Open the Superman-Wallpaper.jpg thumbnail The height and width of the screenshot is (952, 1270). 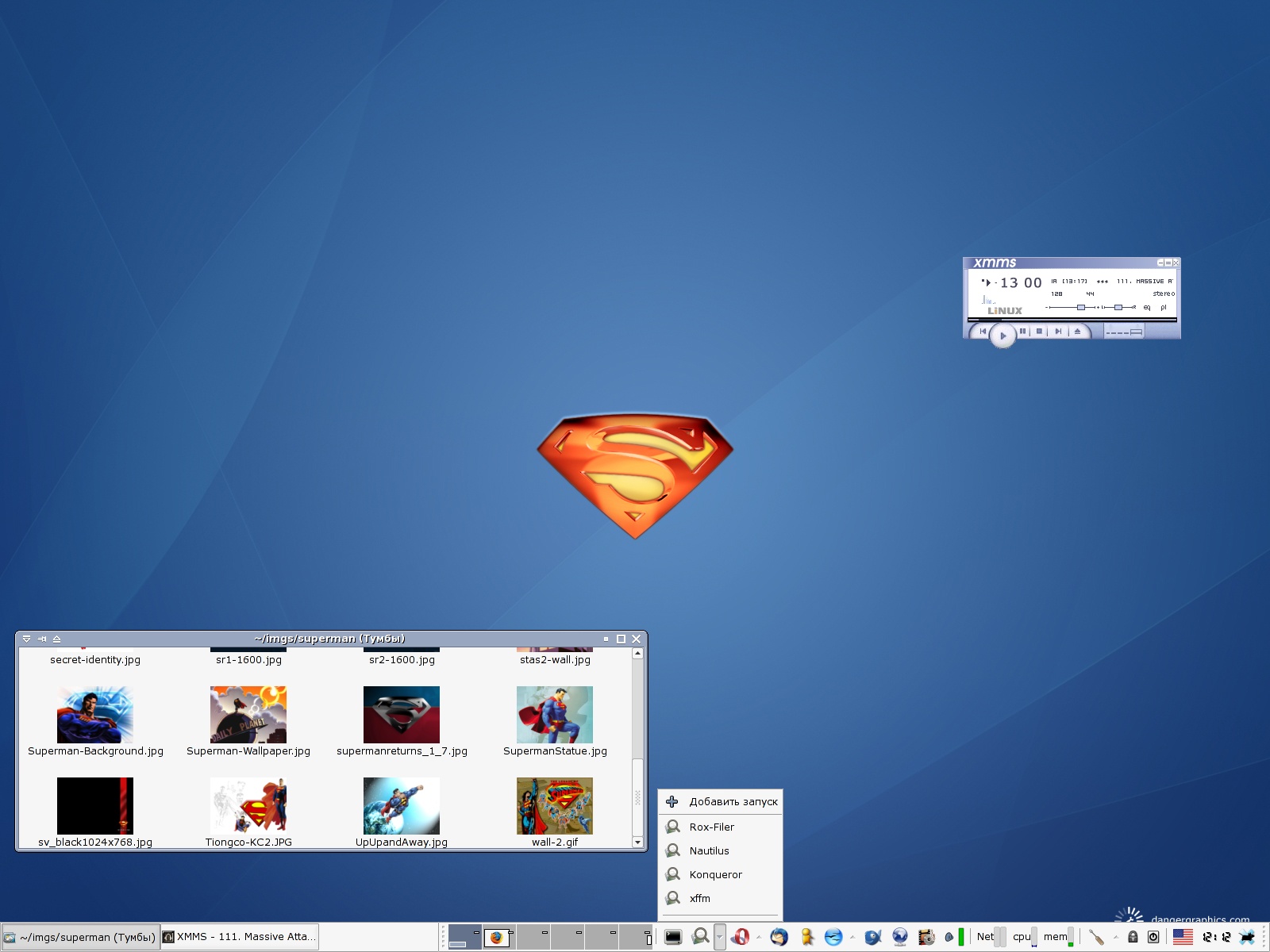248,715
